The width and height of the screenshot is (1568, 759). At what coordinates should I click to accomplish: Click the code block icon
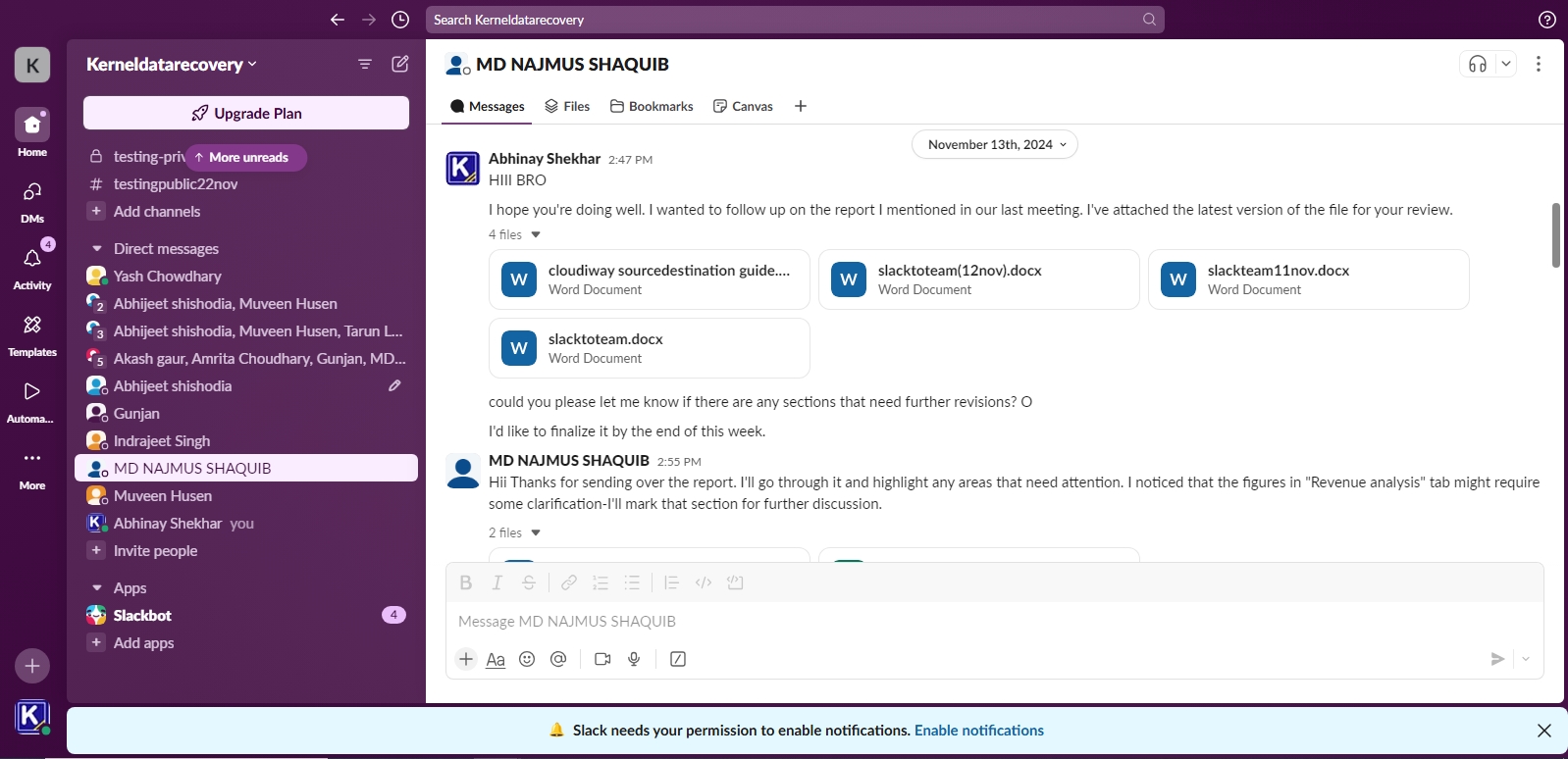pos(735,582)
